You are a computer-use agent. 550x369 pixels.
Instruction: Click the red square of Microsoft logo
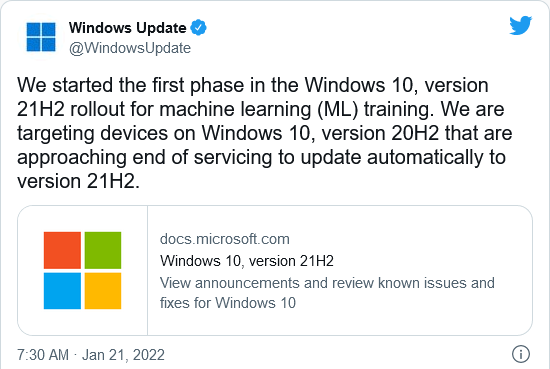[x=62, y=250]
